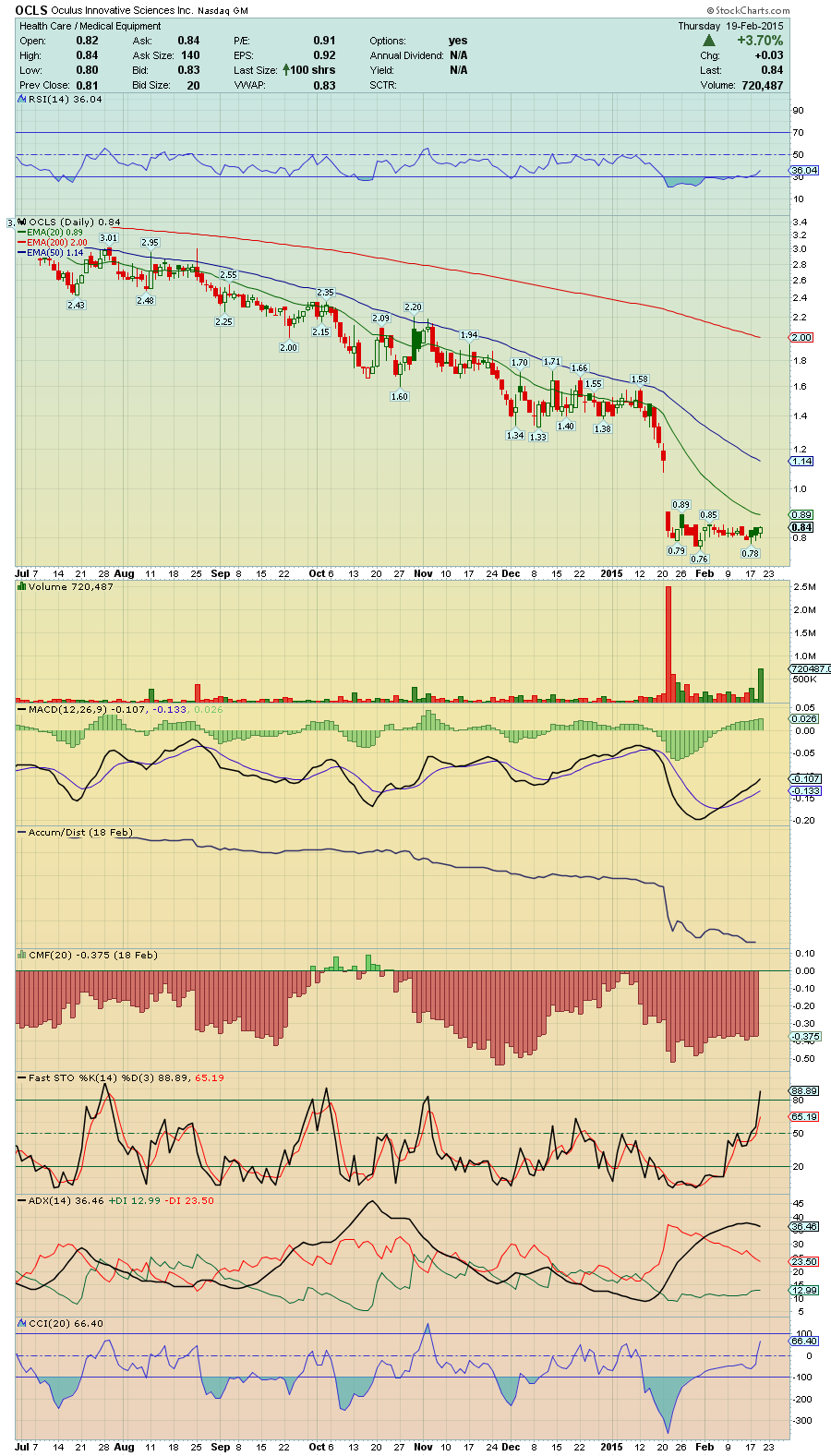
Task: Click the green arrow beside Last Size 100 shrs
Action: 287,70
